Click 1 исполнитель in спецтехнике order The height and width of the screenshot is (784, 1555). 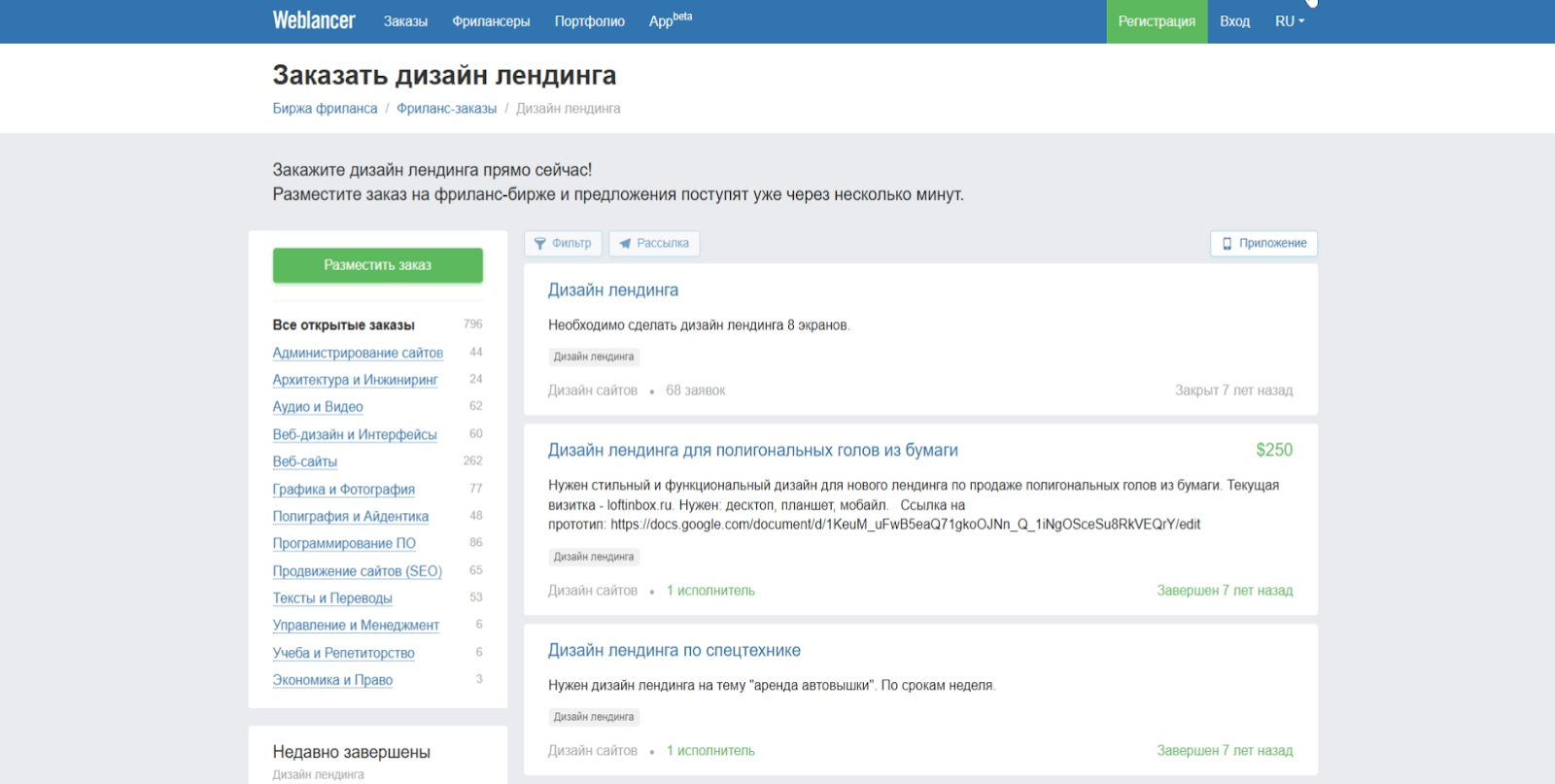tap(710, 751)
